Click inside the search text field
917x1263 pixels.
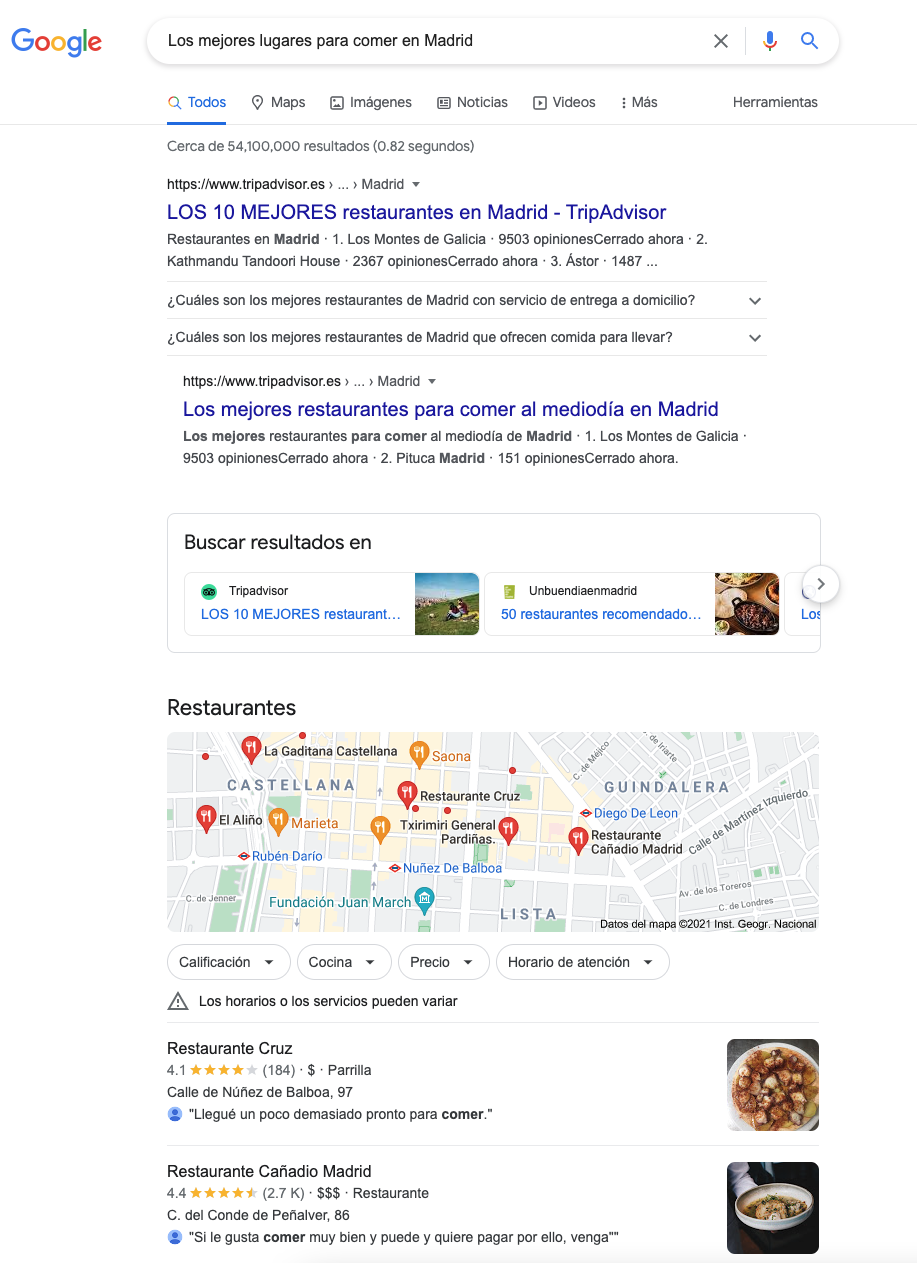click(x=430, y=41)
